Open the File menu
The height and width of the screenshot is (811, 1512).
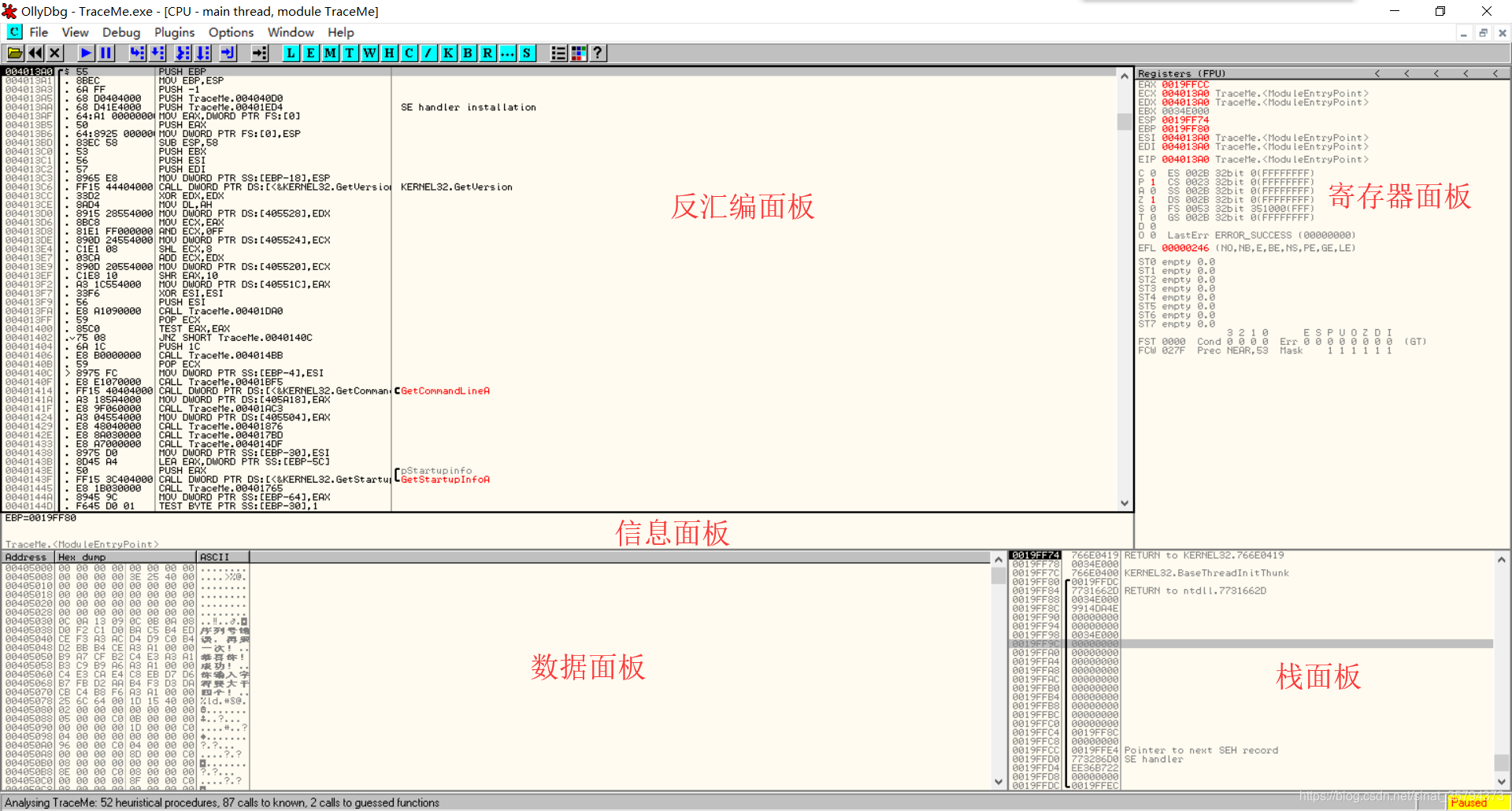[39, 32]
